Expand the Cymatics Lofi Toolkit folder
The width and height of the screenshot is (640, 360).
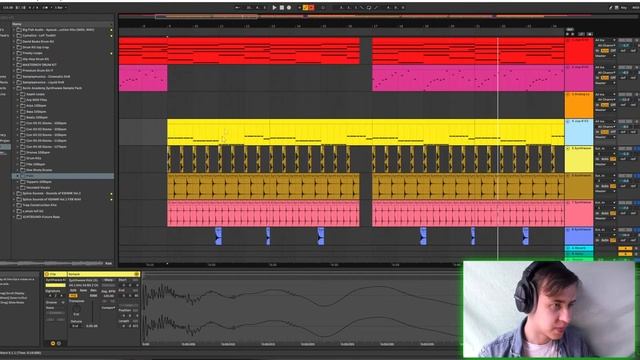tap(14, 36)
